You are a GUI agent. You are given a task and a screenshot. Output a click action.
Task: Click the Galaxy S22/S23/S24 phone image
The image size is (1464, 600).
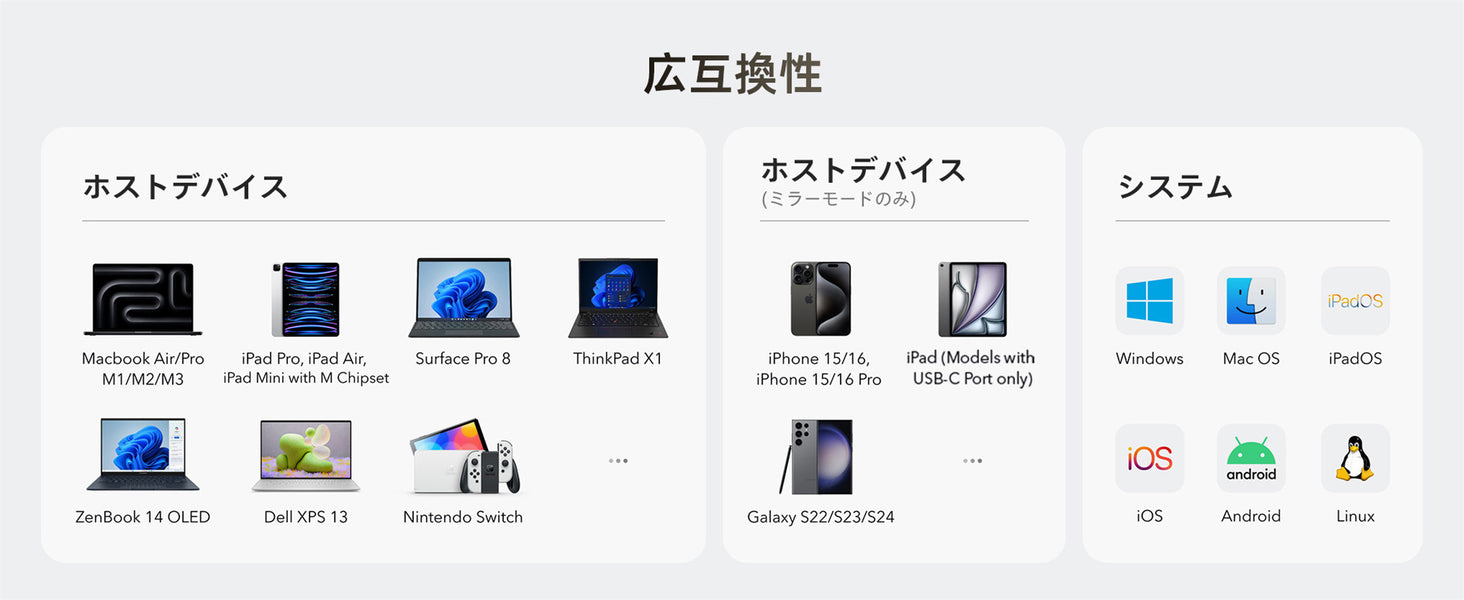tap(817, 457)
